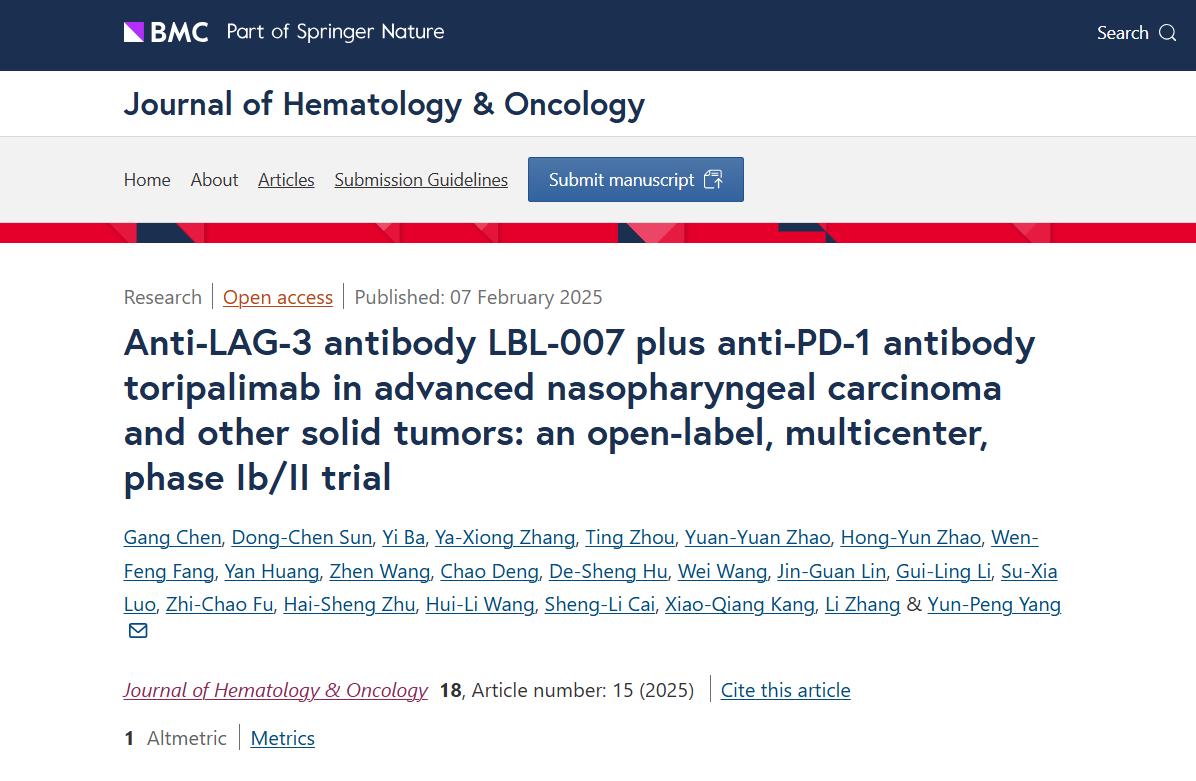Click the Submit manuscript button

635,180
